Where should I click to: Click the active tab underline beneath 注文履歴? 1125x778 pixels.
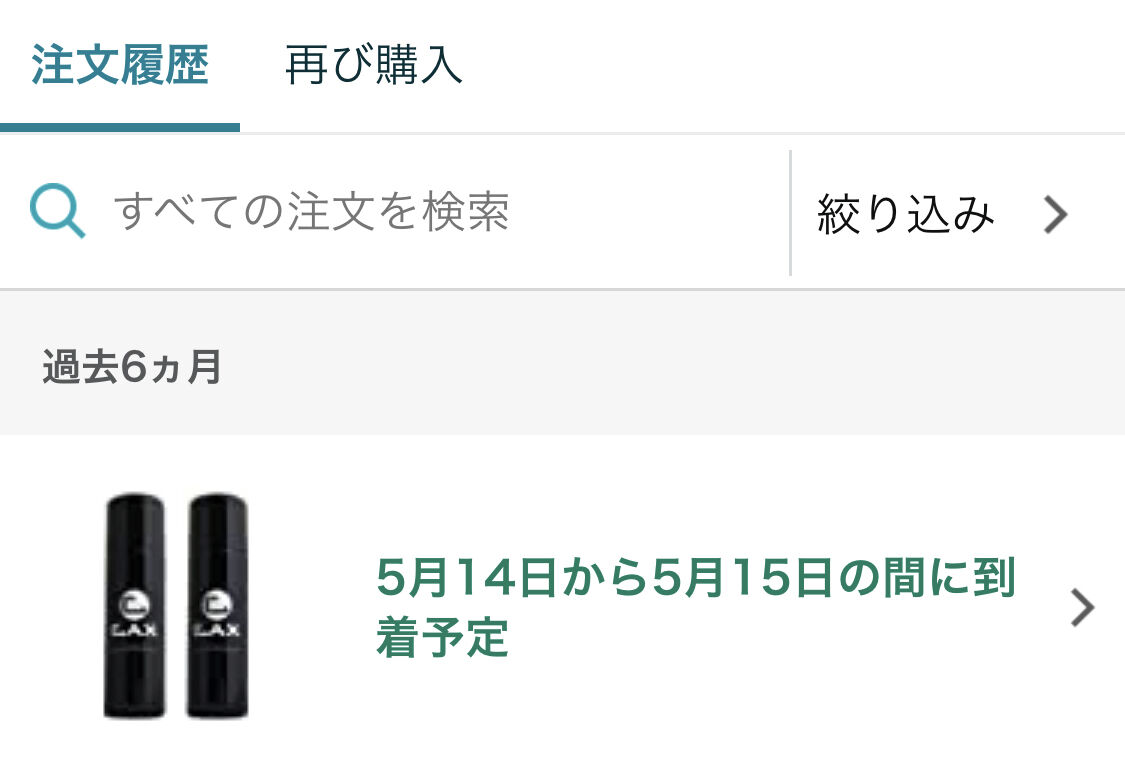(120, 128)
